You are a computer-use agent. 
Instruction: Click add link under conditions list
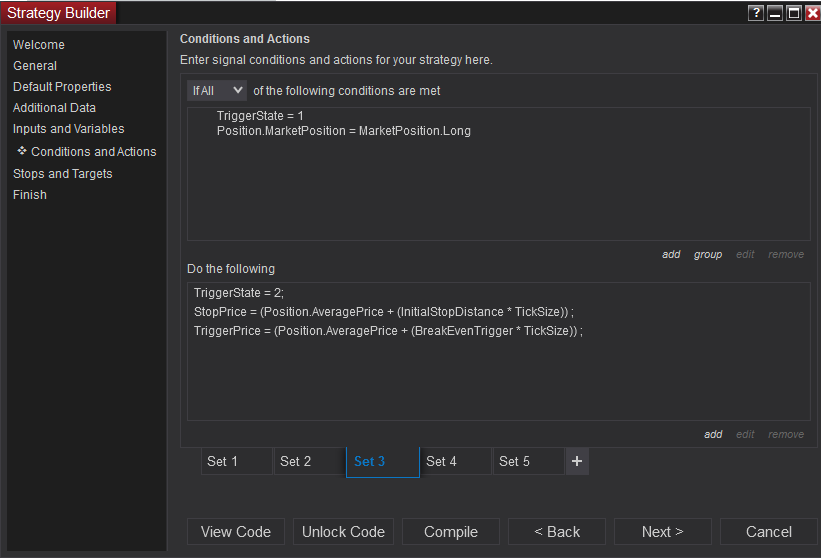(x=671, y=254)
